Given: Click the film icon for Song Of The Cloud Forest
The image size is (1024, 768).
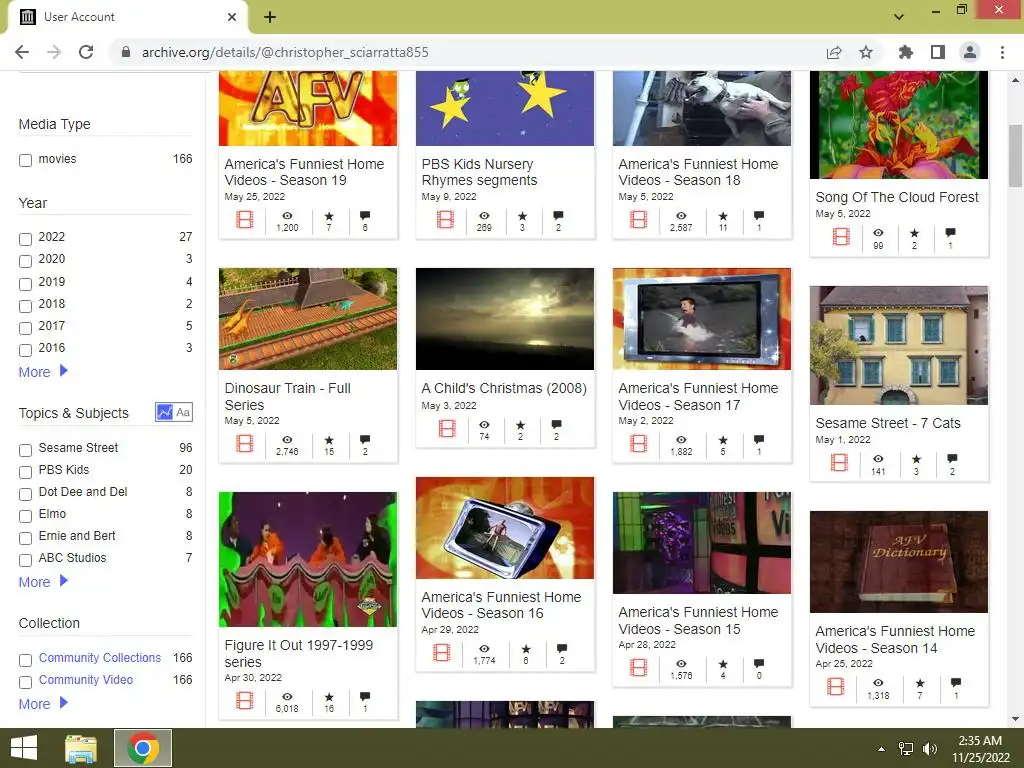Looking at the screenshot, I should pos(841,236).
